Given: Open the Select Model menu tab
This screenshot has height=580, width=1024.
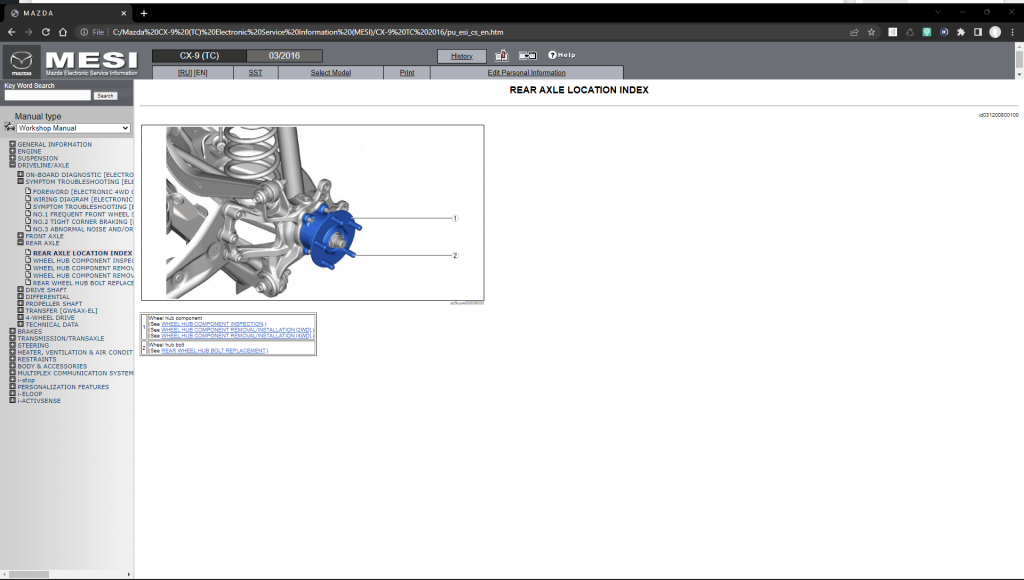Looking at the screenshot, I should pos(330,73).
